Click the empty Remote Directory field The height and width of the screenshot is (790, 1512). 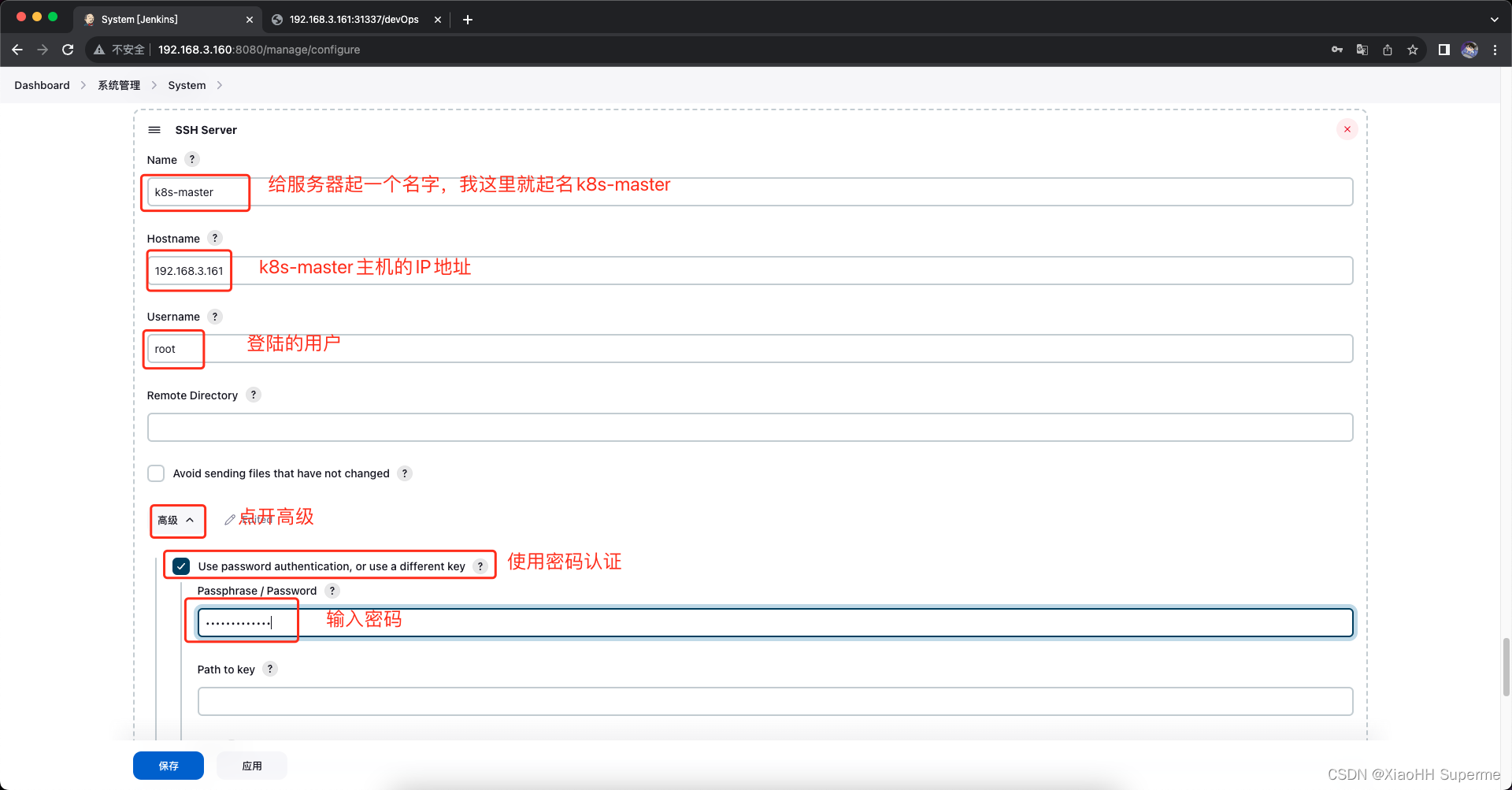(x=750, y=428)
